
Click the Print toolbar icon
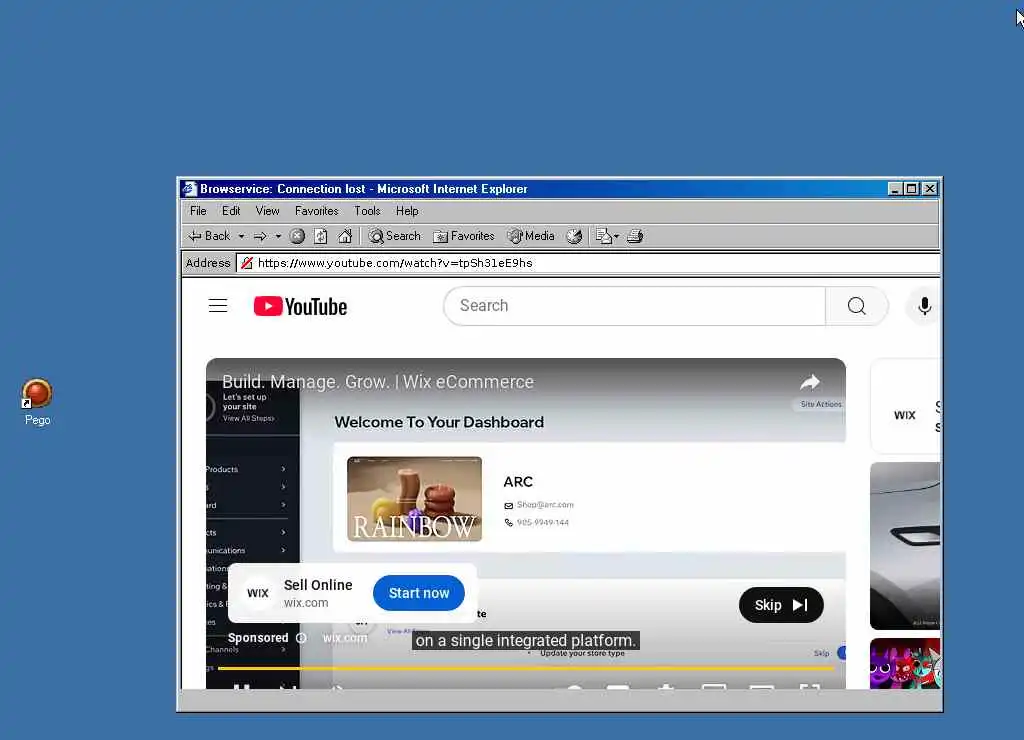635,236
